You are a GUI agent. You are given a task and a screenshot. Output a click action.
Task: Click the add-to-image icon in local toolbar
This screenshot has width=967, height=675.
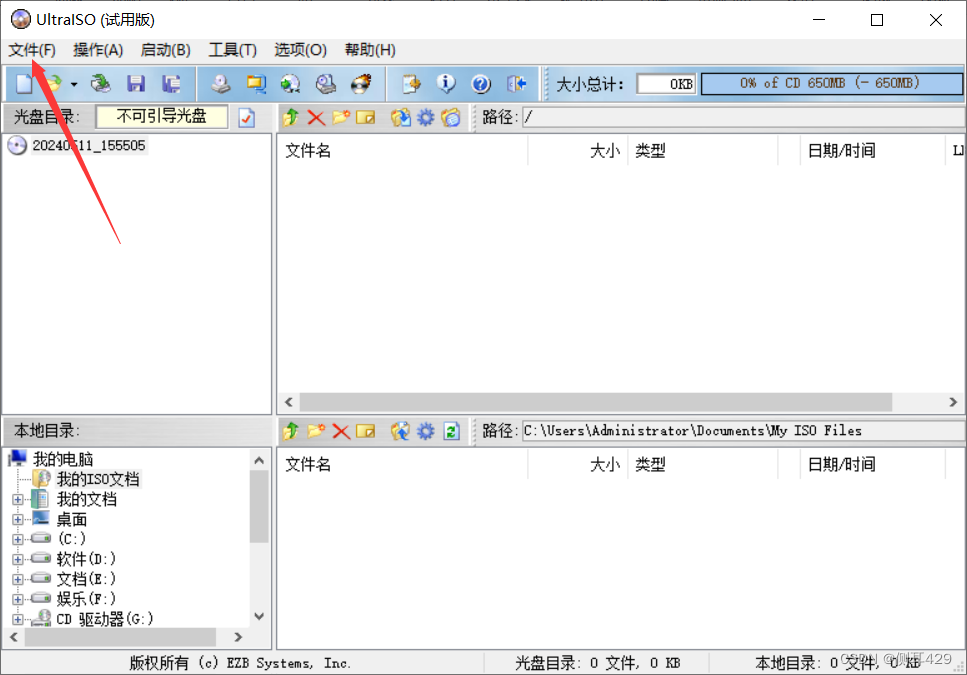tap(400, 431)
